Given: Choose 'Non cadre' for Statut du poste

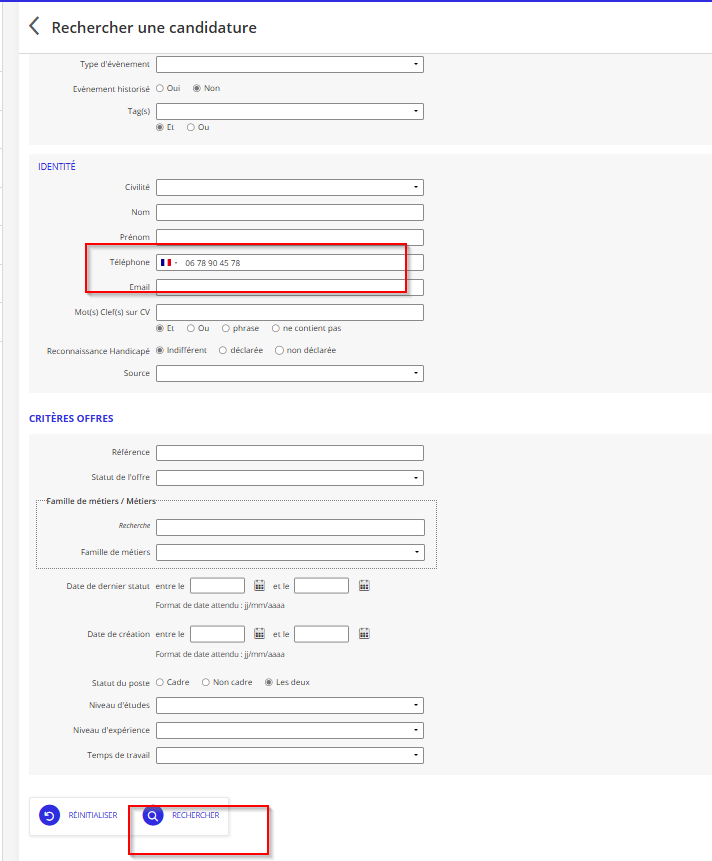Looking at the screenshot, I should (x=205, y=682).
